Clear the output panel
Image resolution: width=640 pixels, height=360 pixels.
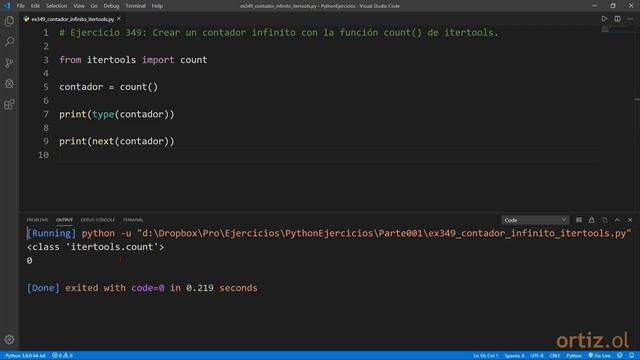point(579,220)
